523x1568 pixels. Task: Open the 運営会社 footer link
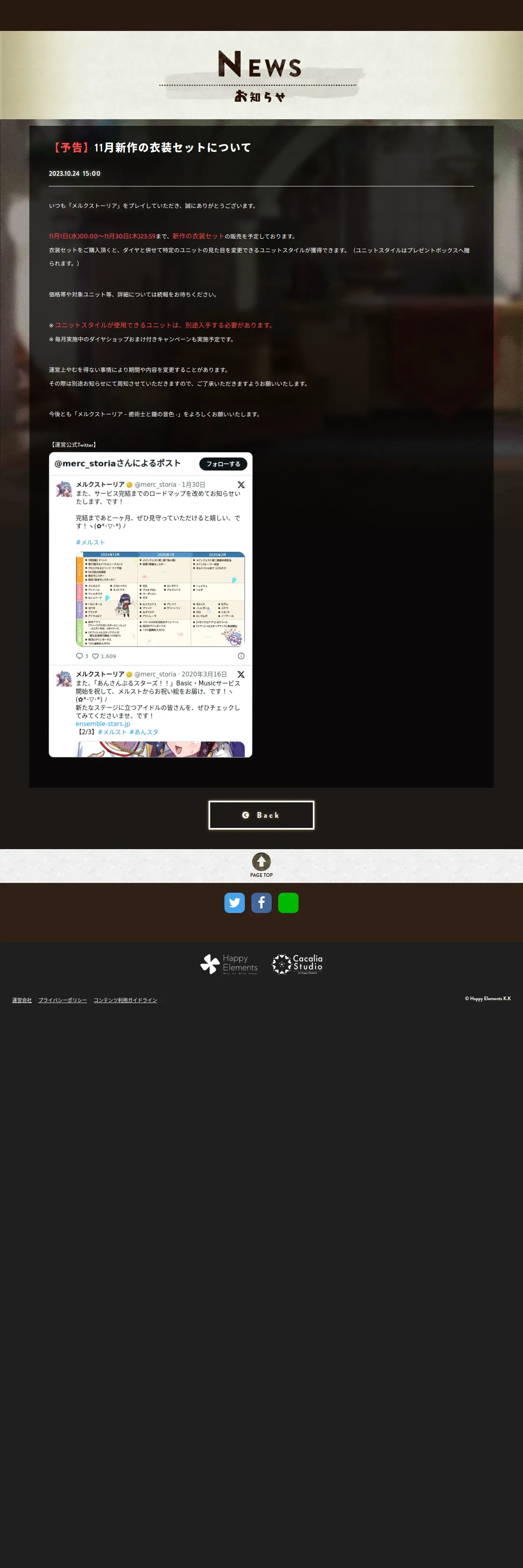(x=22, y=1000)
